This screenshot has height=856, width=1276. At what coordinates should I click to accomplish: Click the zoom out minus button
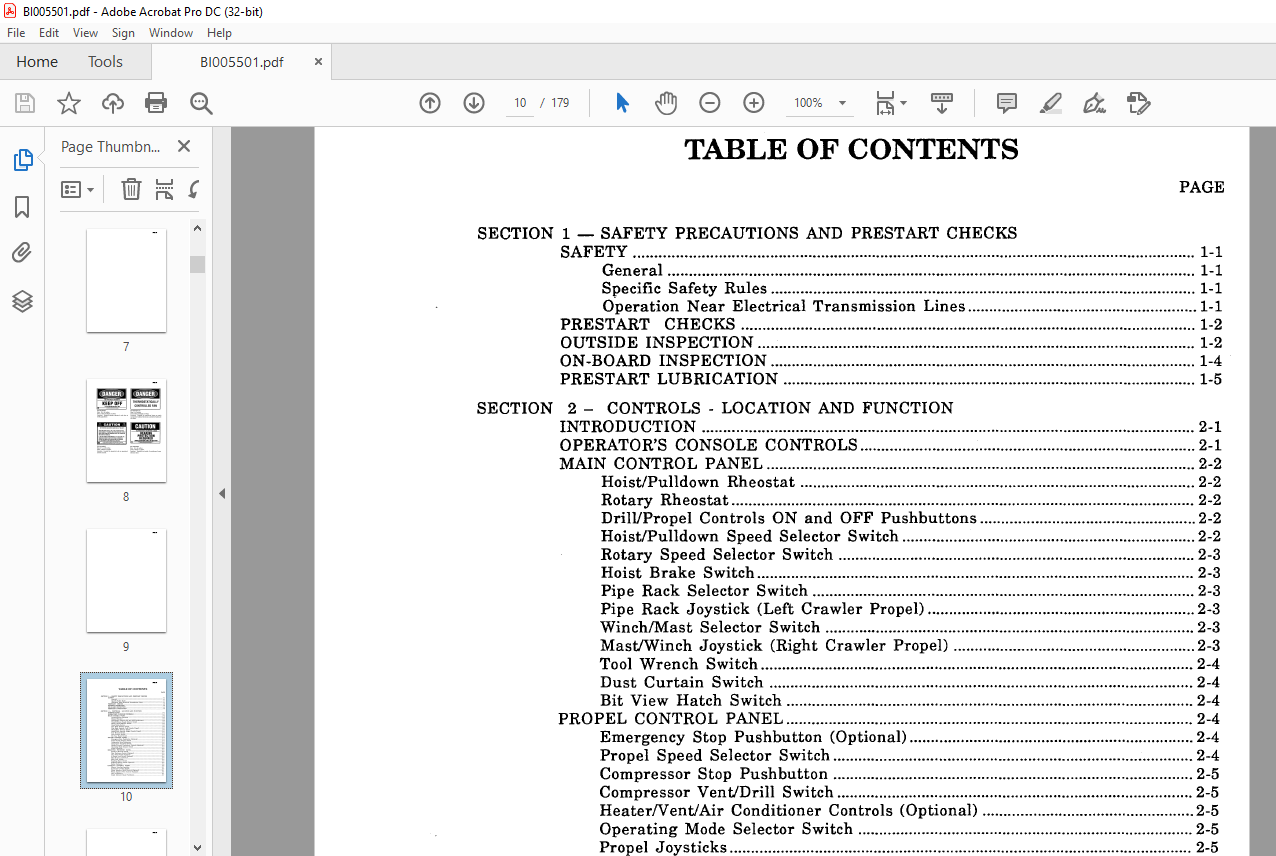coord(710,103)
